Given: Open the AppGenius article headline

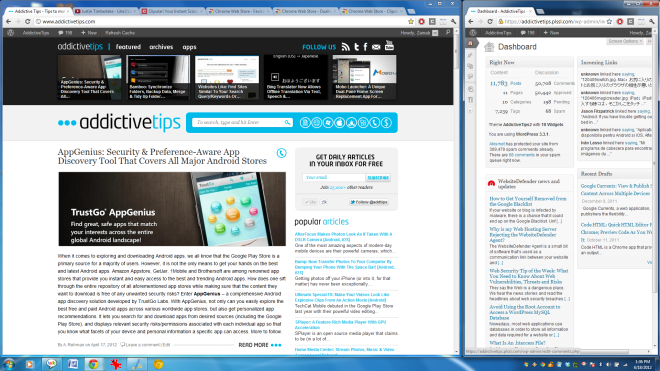Looking at the screenshot, I should [x=162, y=156].
